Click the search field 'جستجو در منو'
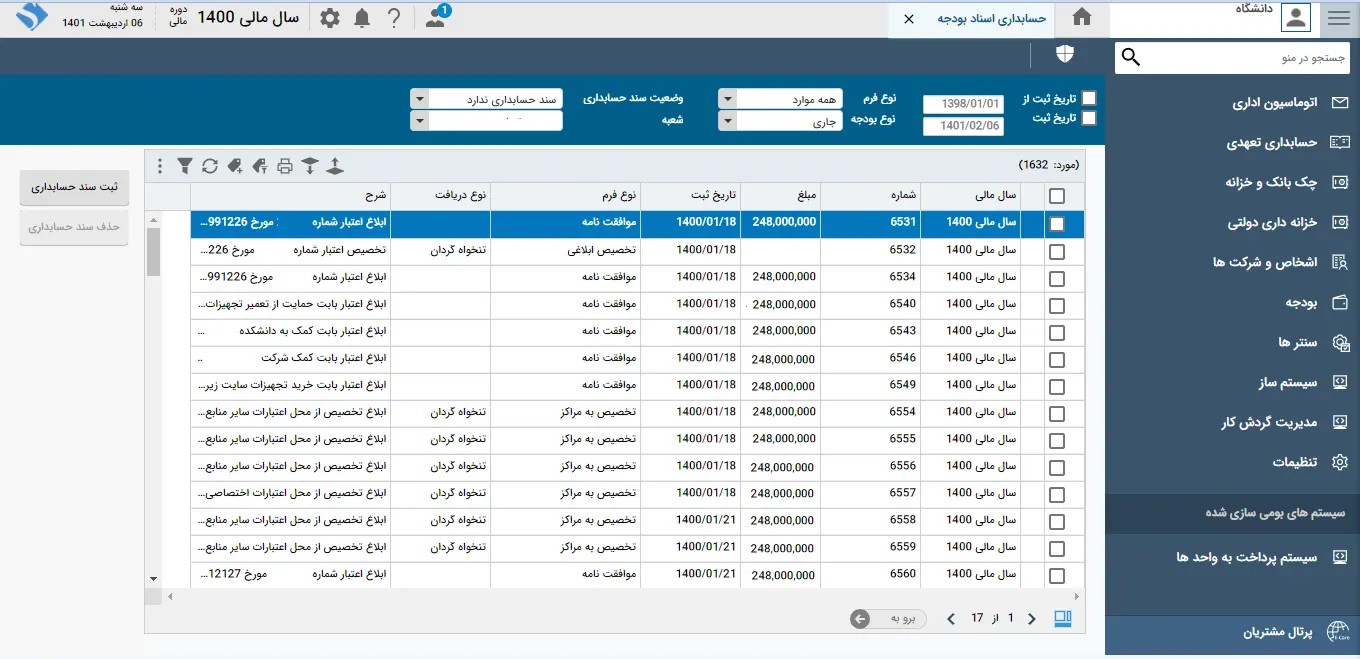 (1245, 58)
